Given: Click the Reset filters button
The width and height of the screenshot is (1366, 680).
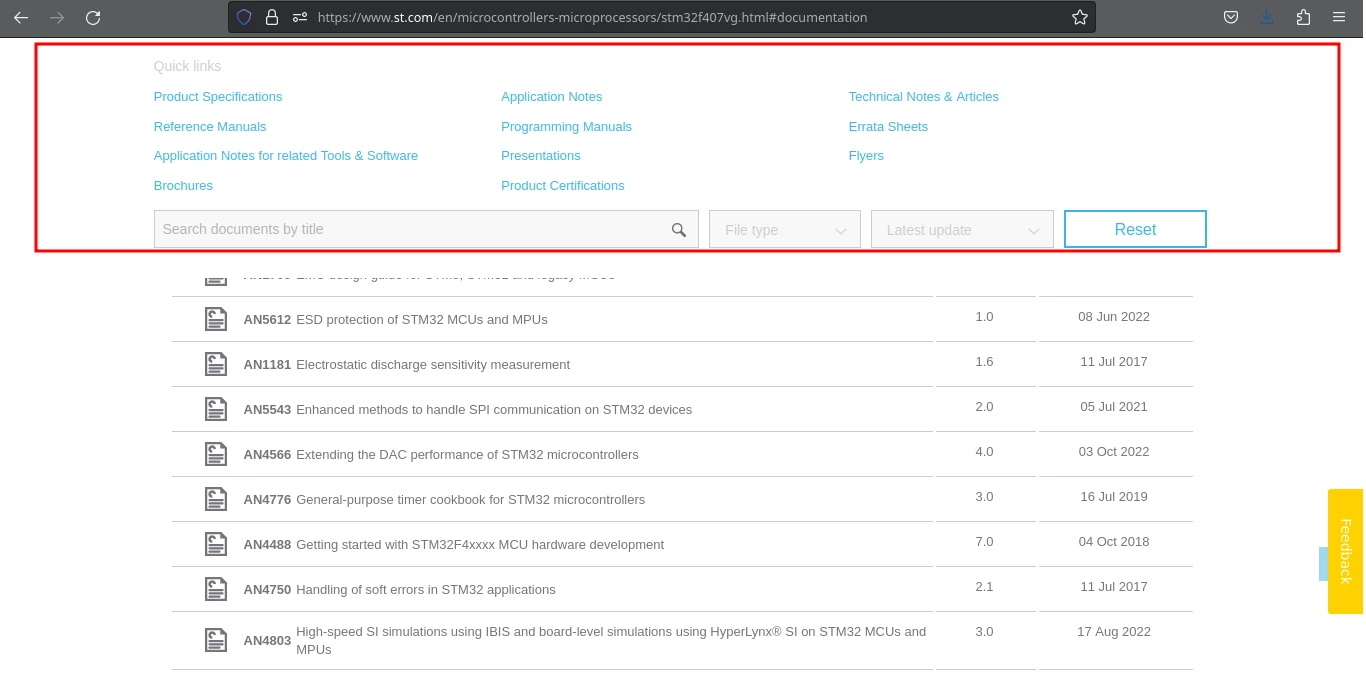Looking at the screenshot, I should tap(1135, 229).
